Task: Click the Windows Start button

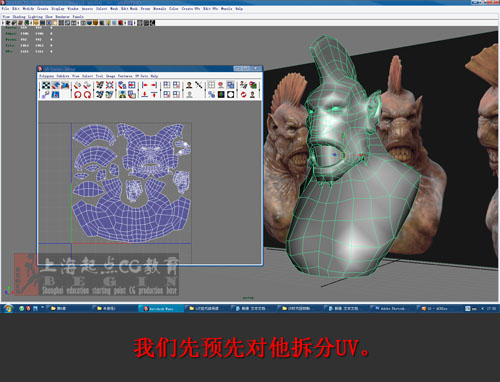Action: point(8,308)
